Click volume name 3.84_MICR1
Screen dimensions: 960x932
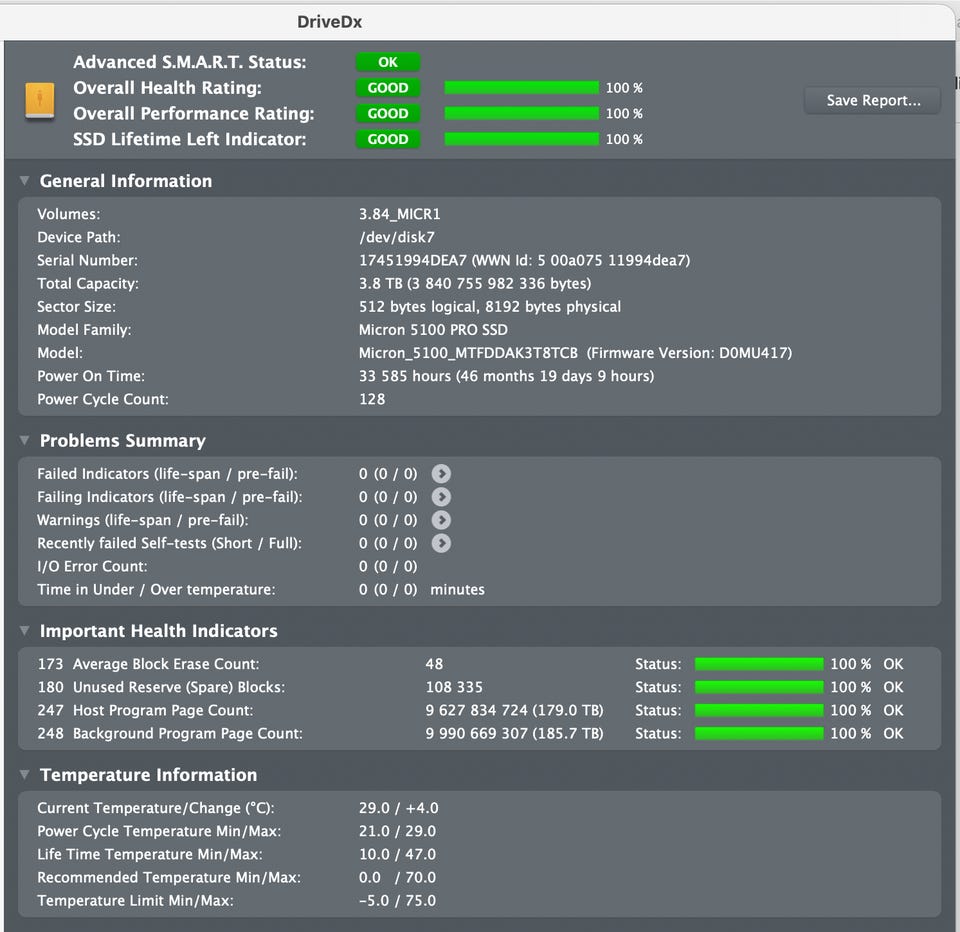click(399, 214)
